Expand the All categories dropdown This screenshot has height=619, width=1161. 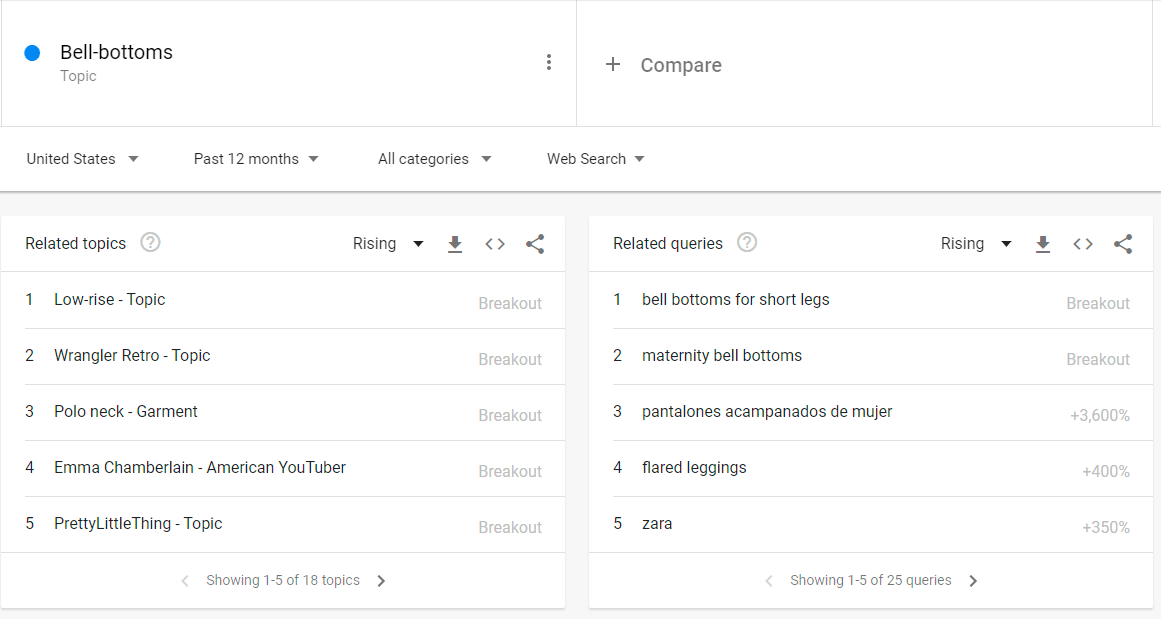[434, 159]
